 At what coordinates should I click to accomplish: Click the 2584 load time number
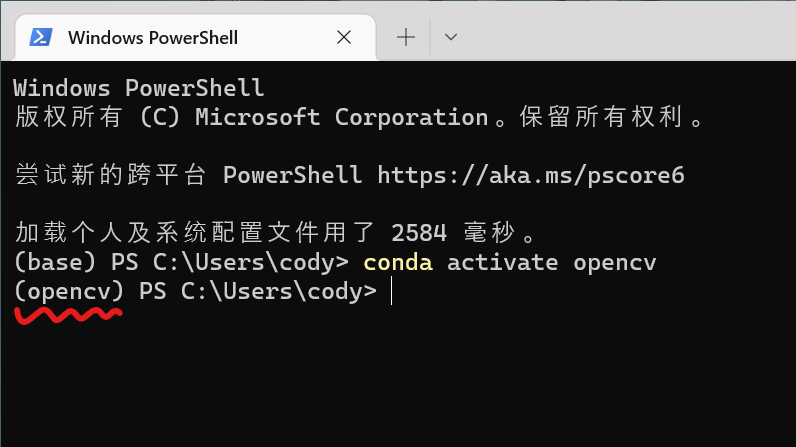pos(419,233)
